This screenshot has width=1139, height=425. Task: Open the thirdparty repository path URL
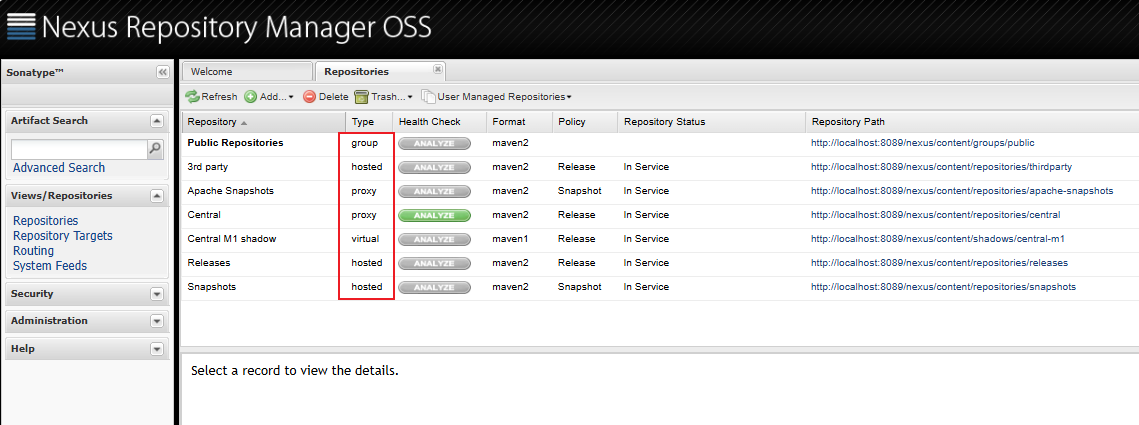point(941,167)
